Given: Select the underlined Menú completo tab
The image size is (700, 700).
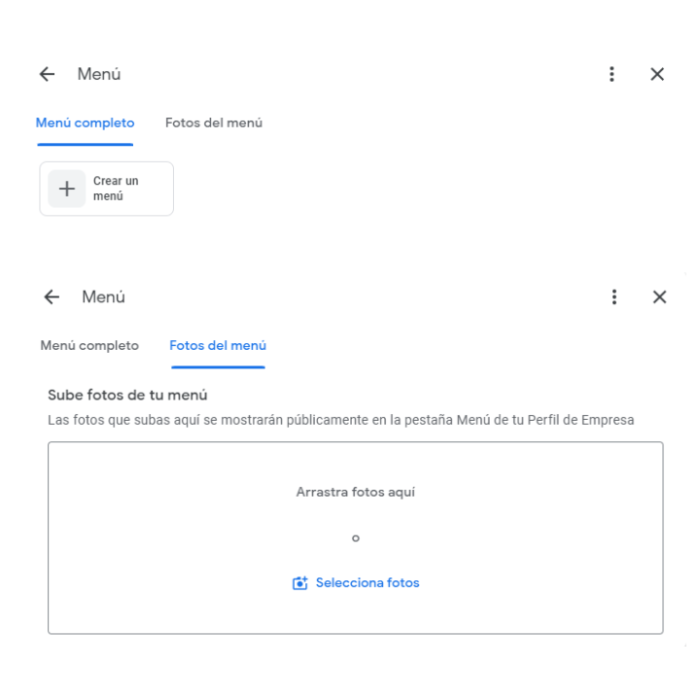Looking at the screenshot, I should (x=85, y=123).
